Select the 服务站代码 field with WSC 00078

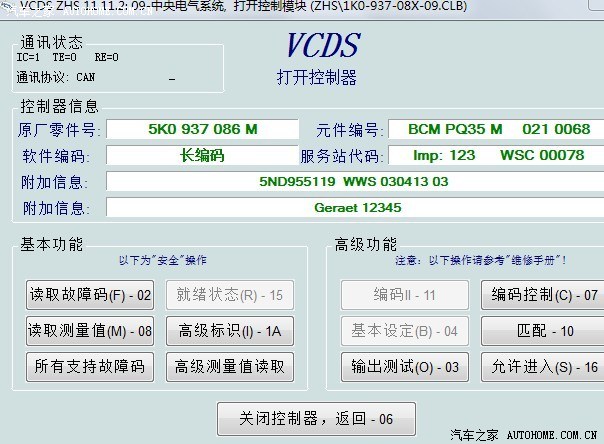coord(499,156)
